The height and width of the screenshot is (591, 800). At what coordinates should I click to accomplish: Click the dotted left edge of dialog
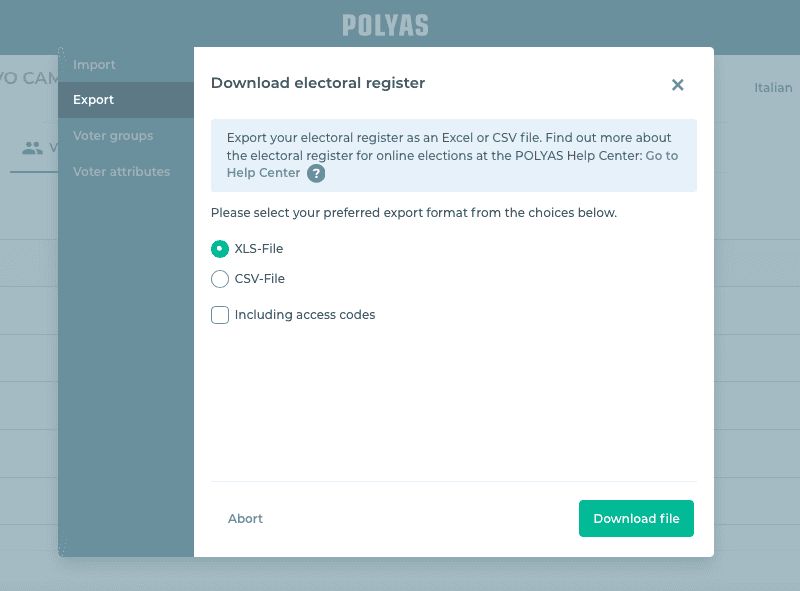coord(61,300)
